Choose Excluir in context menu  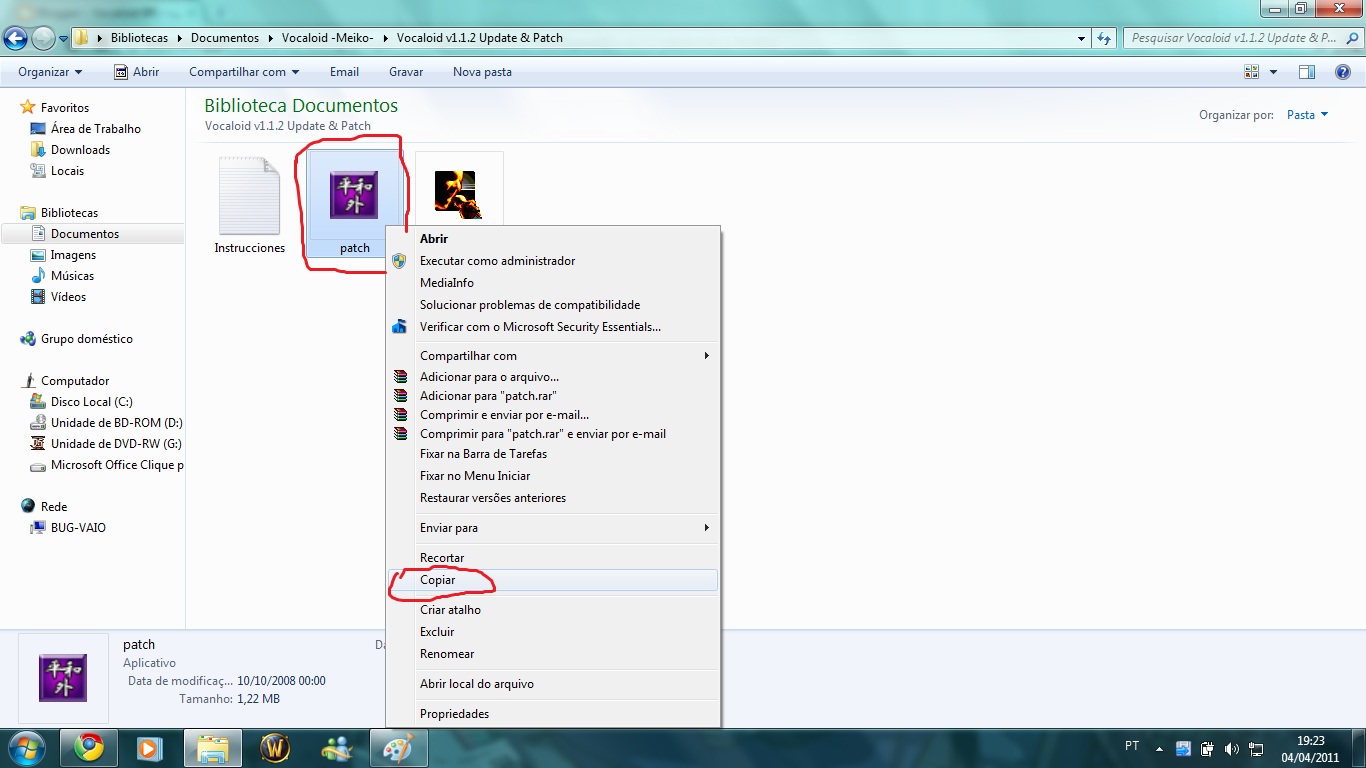(x=553, y=632)
